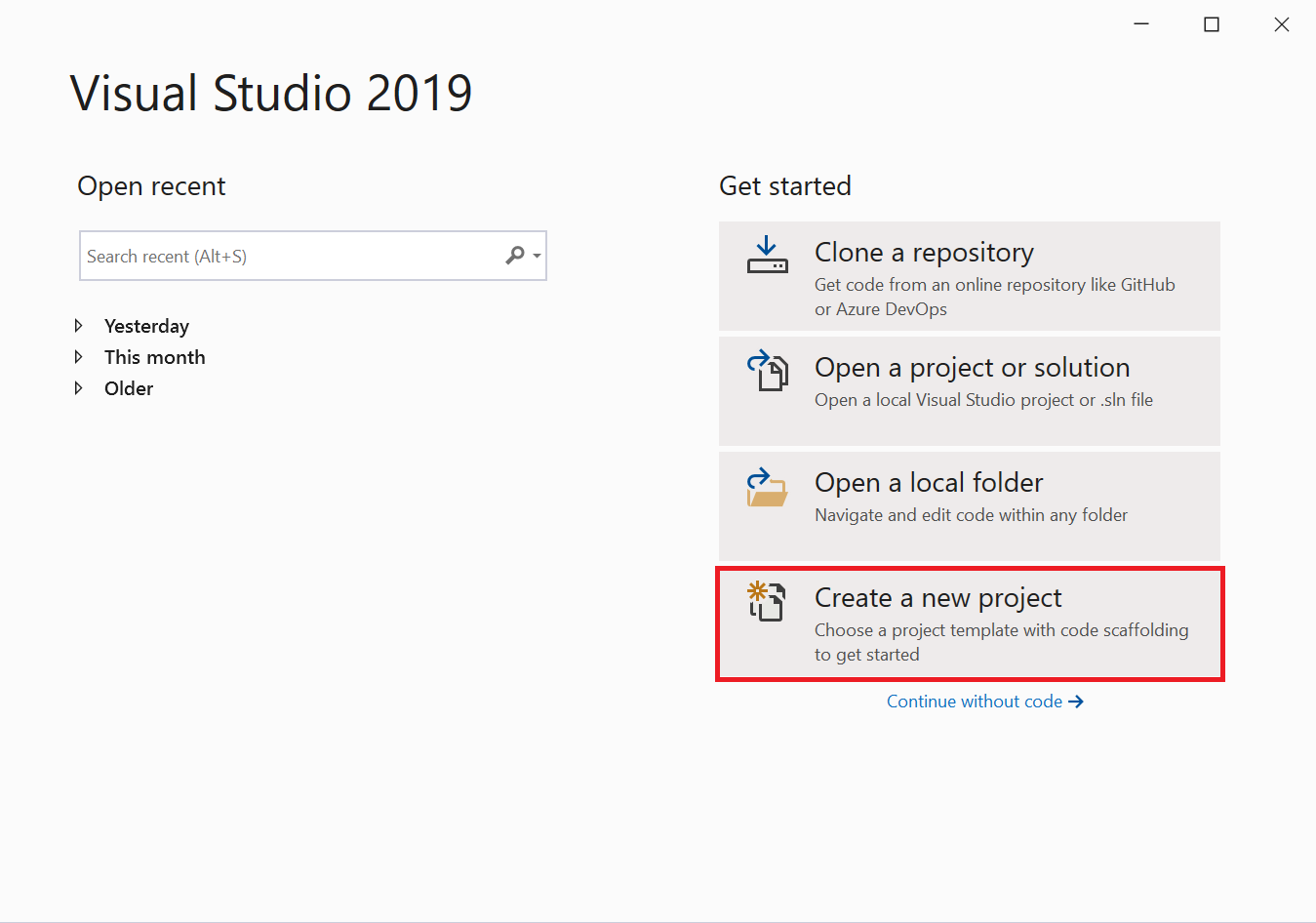This screenshot has width=1316, height=923.
Task: Click the Clone a repository download icon
Action: (767, 255)
